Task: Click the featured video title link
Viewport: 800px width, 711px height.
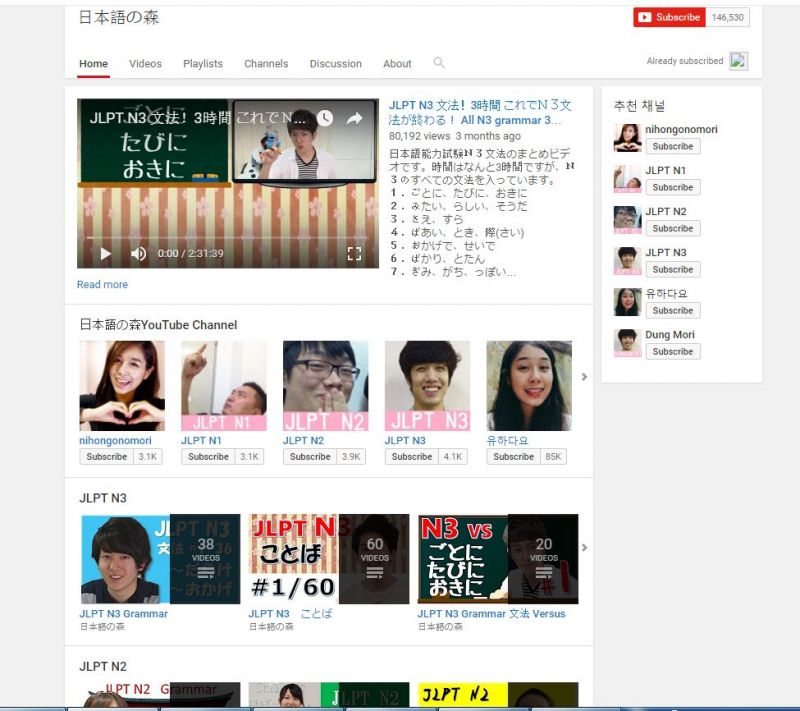Action: tap(480, 112)
